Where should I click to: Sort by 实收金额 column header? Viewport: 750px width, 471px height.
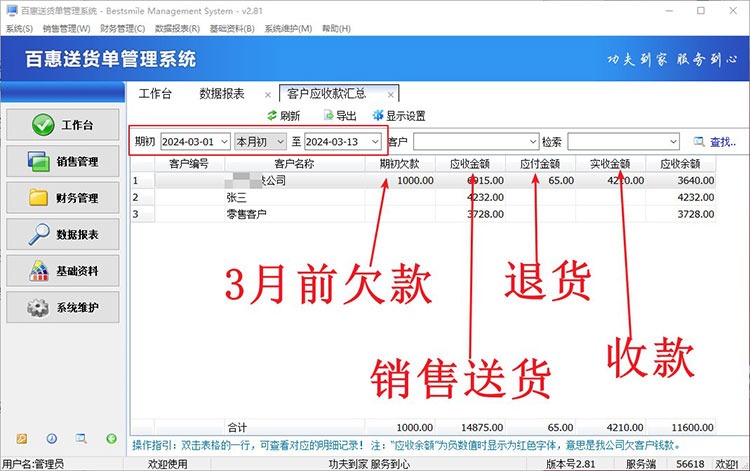click(x=610, y=164)
